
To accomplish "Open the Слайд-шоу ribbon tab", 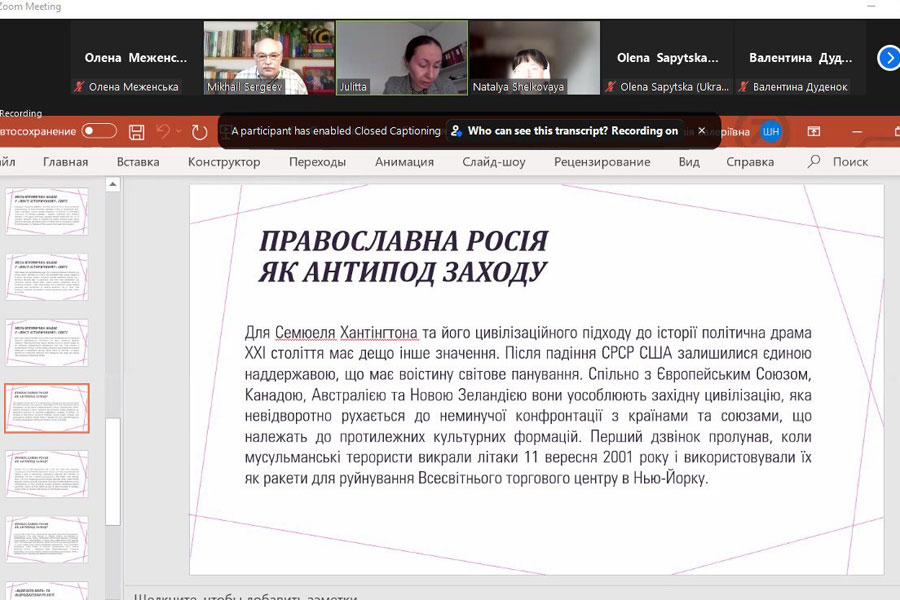I will (x=494, y=162).
